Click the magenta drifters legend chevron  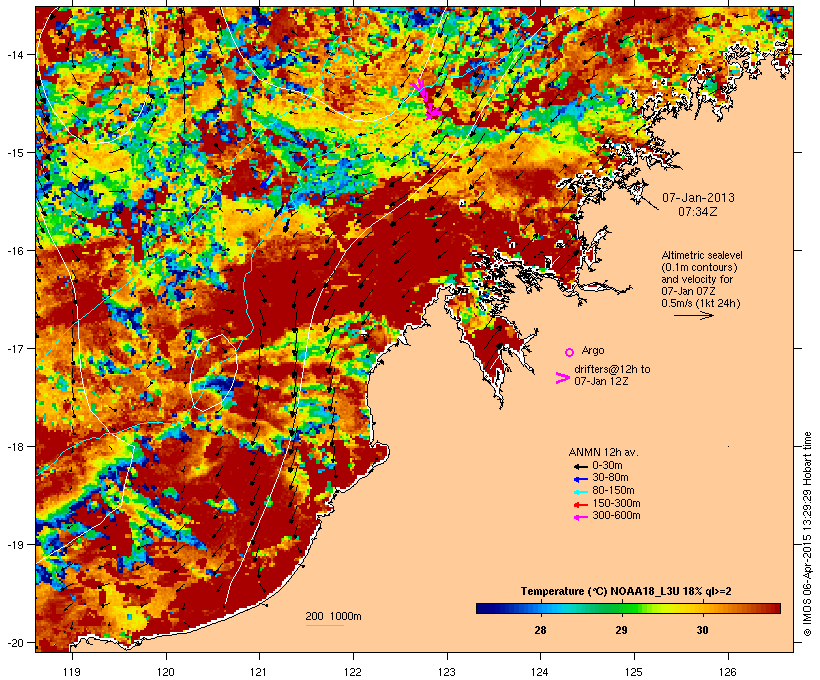(x=562, y=378)
